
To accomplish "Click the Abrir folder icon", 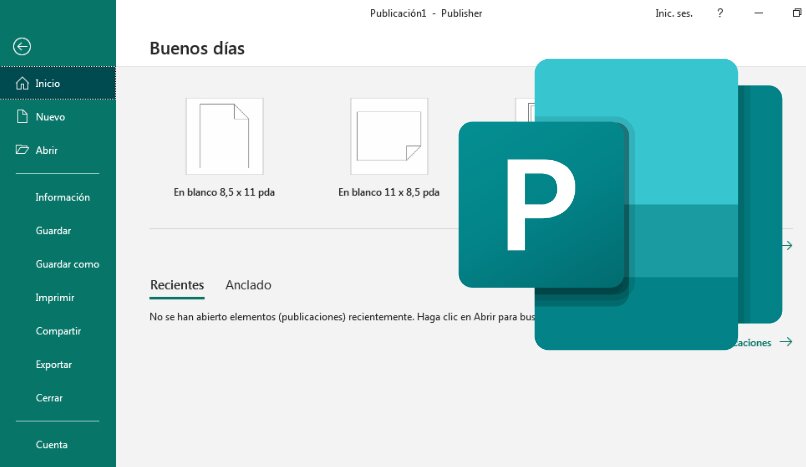I will point(22,150).
